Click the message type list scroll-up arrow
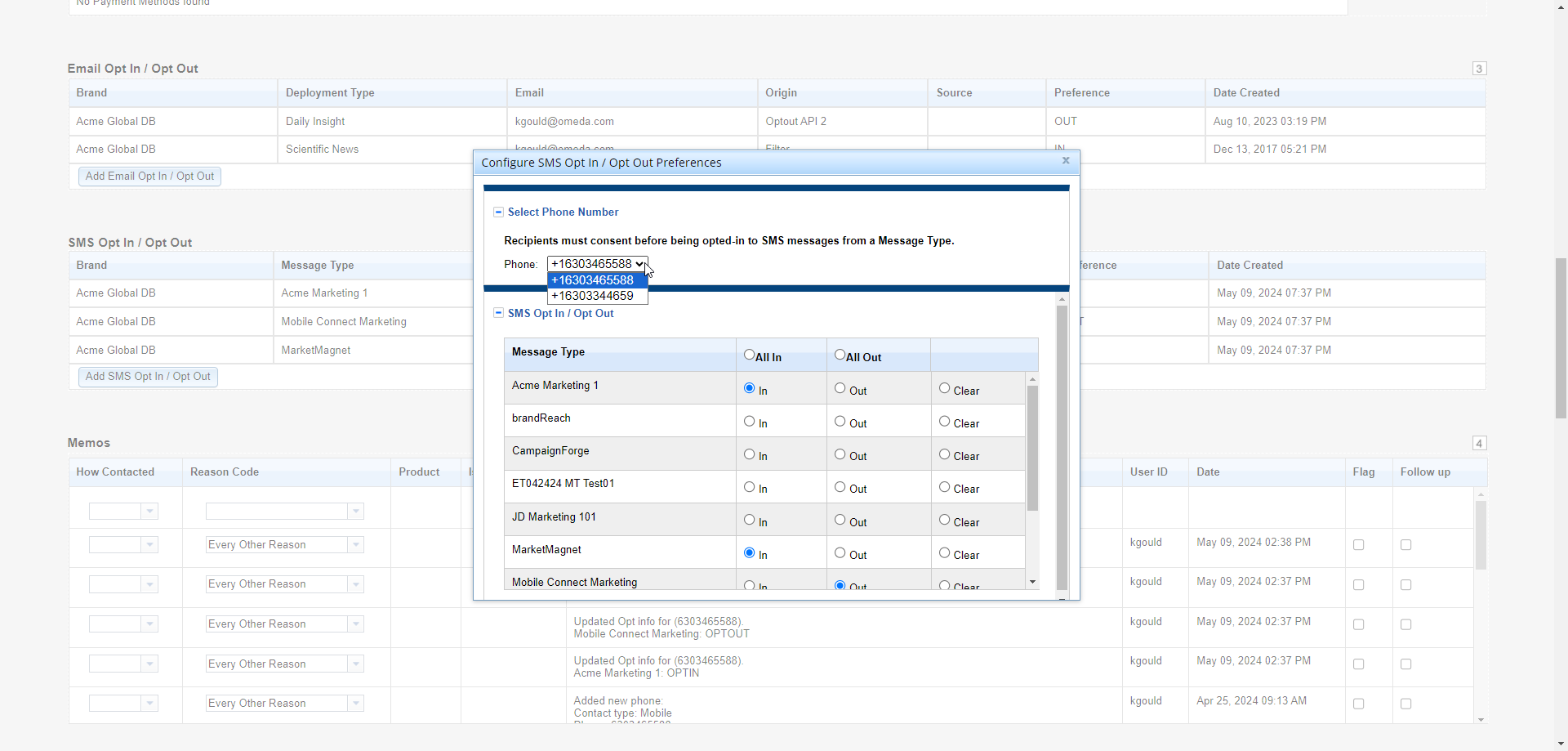The image size is (1568, 751). pos(1032,379)
